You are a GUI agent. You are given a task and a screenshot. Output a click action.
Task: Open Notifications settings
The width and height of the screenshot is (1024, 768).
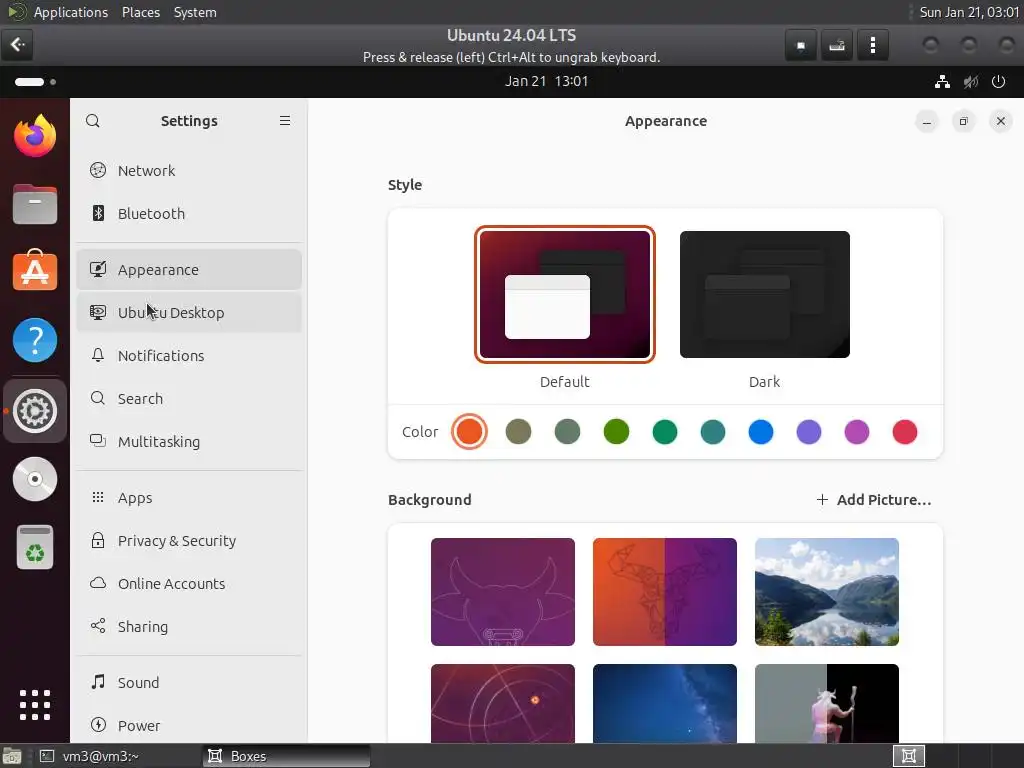pyautogui.click(x=189, y=356)
